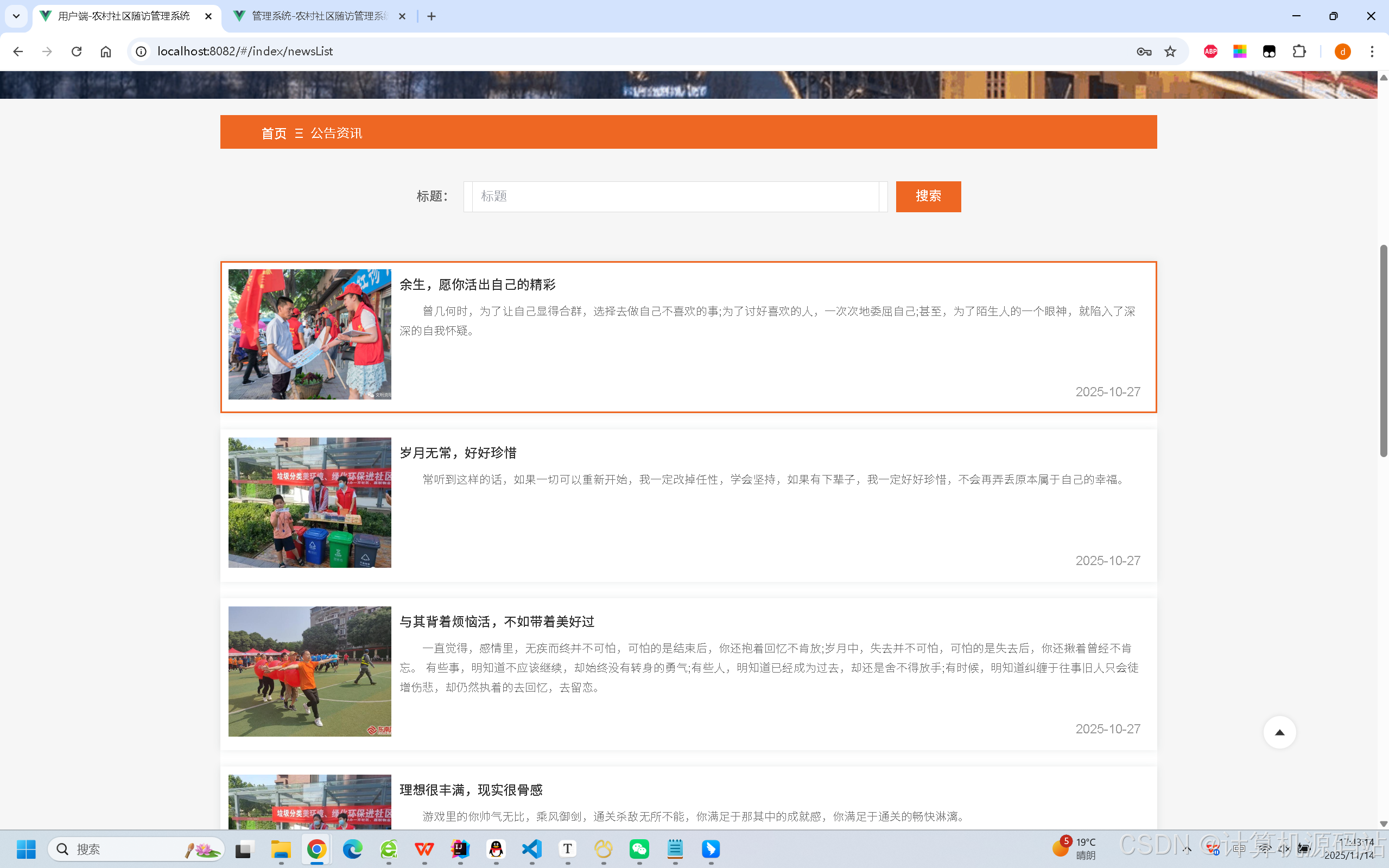Open the article 岁月无常，好好珍惜
The height and width of the screenshot is (868, 1389).
point(458,453)
